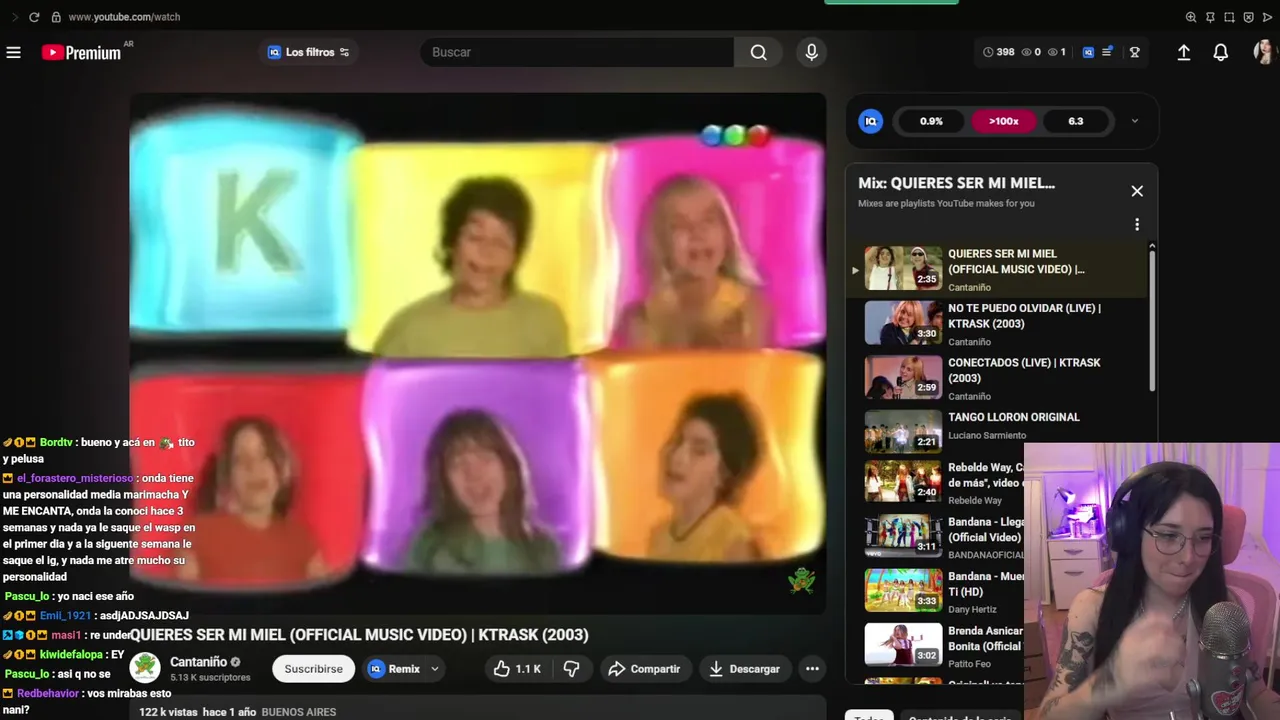
Task: Click the eye icon showing 0 in extension bar
Action: pos(1031,52)
